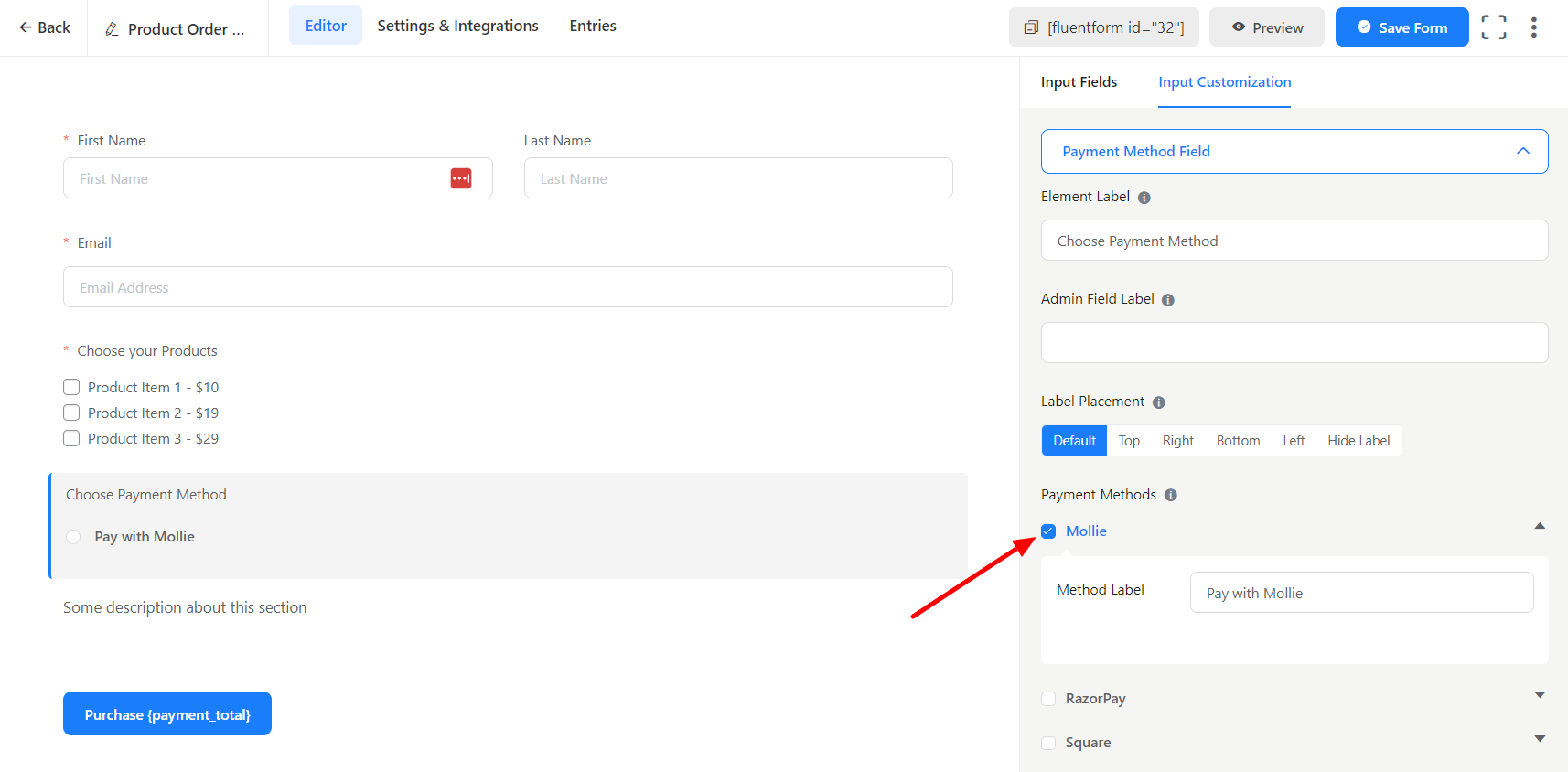Viewport: 1568px width, 772px height.
Task: Click the info icon beside Payment Methods
Action: (1170, 495)
